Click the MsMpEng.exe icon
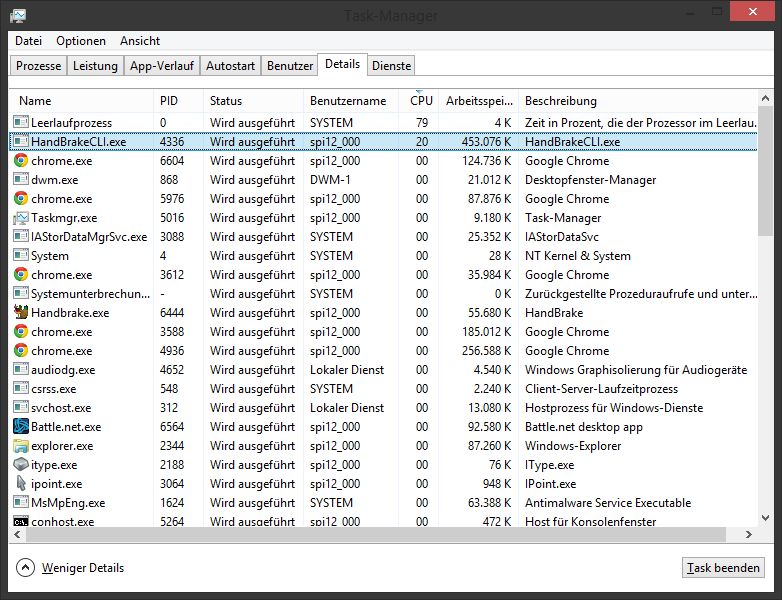Image resolution: width=782 pixels, height=603 pixels. point(21,502)
